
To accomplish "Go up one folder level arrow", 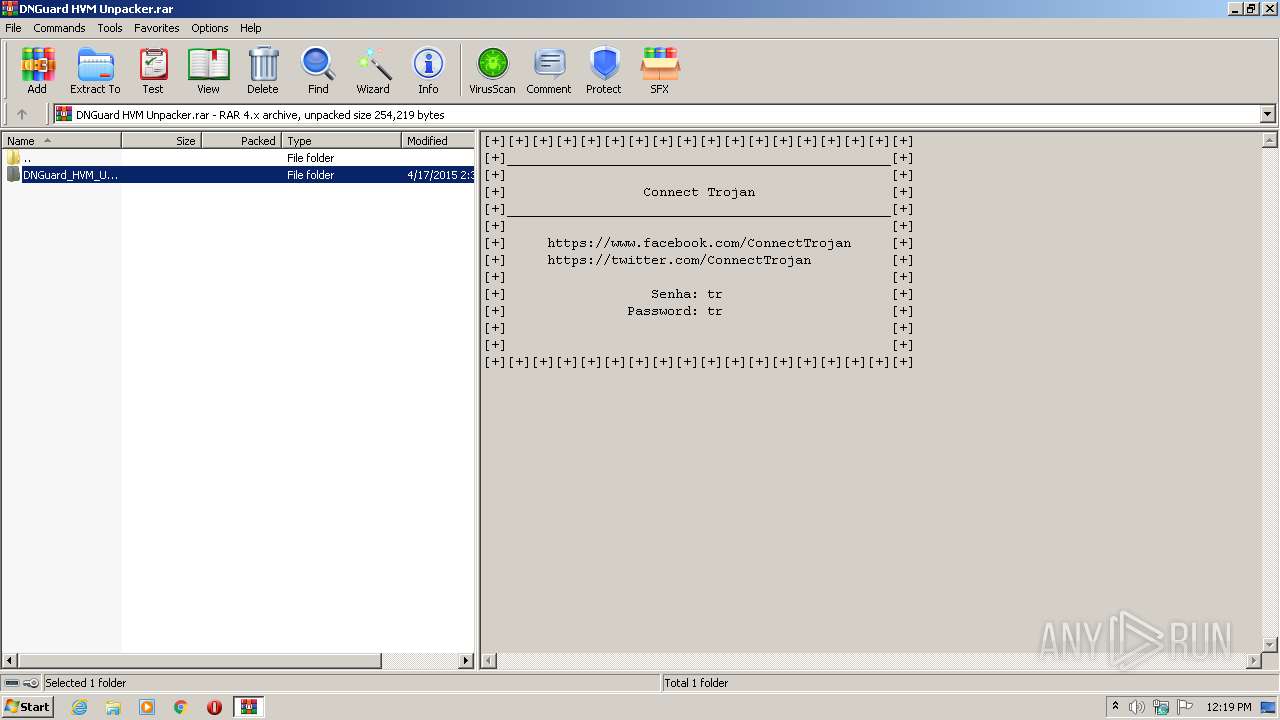I will 22,114.
